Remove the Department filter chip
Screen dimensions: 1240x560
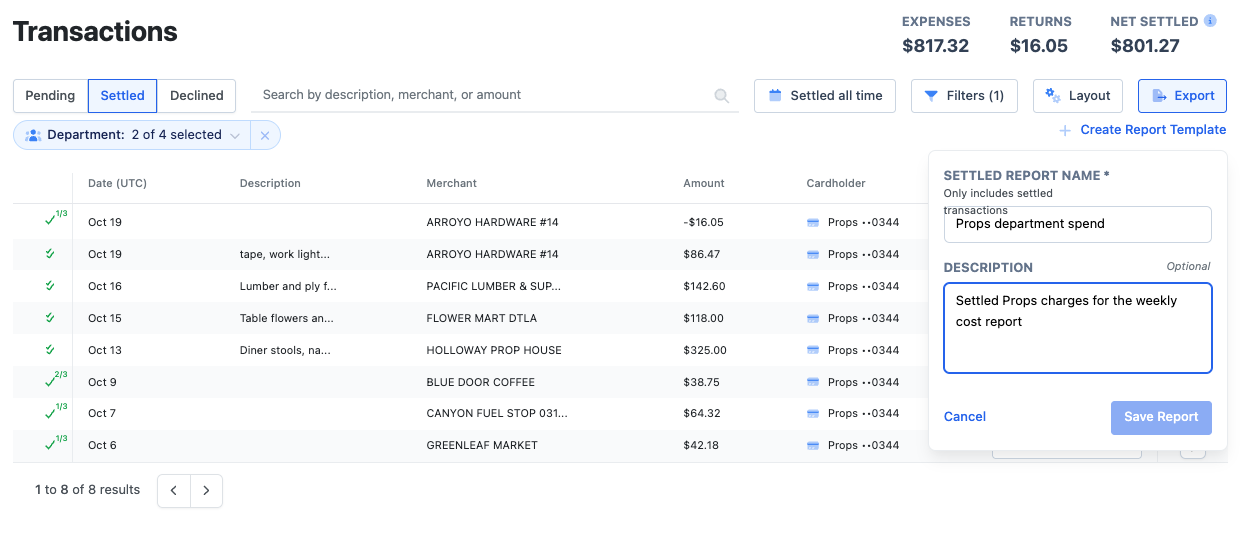[x=265, y=135]
